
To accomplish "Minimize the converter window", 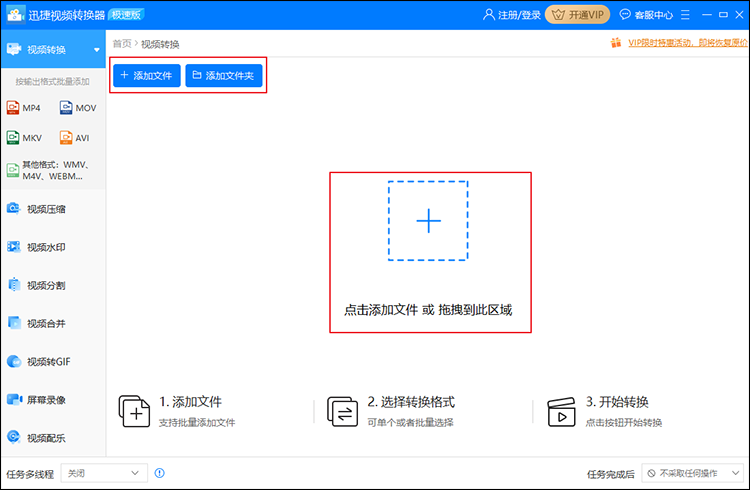I will tap(707, 15).
